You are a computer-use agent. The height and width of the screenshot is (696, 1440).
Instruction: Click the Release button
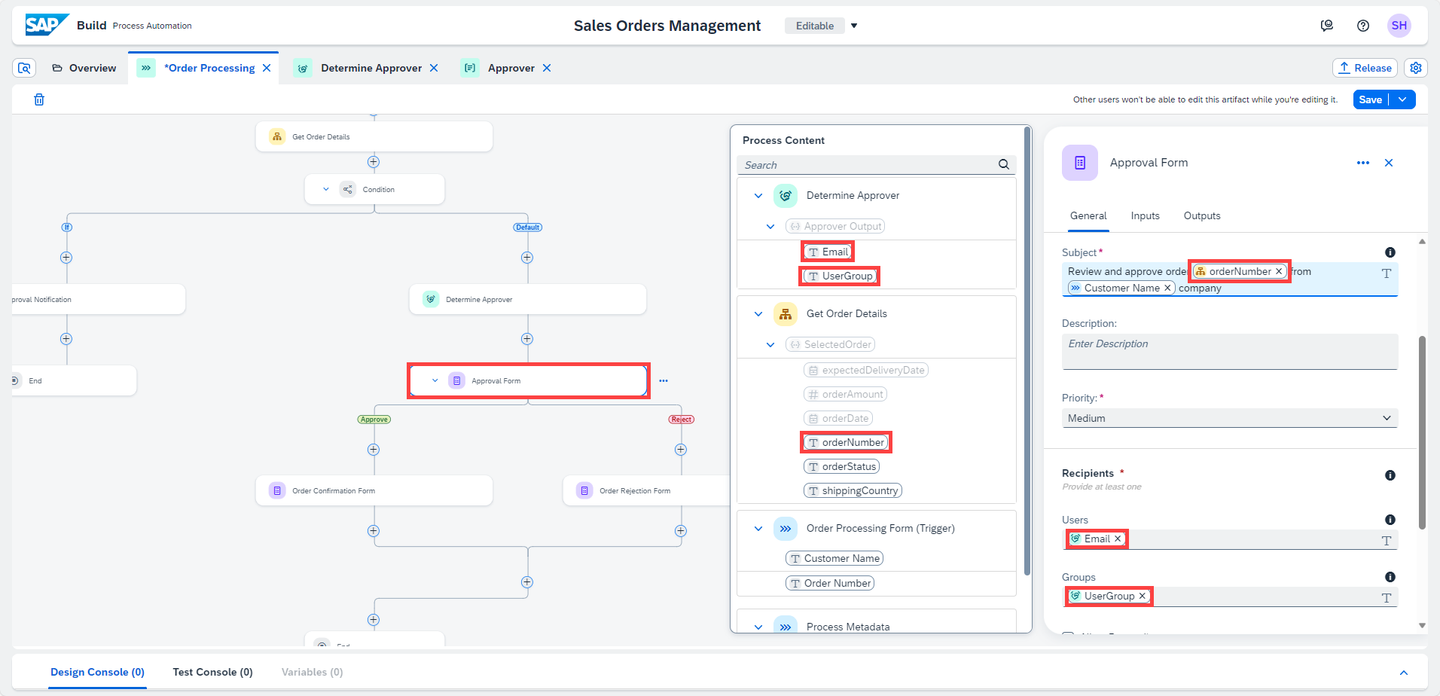[1365, 68]
